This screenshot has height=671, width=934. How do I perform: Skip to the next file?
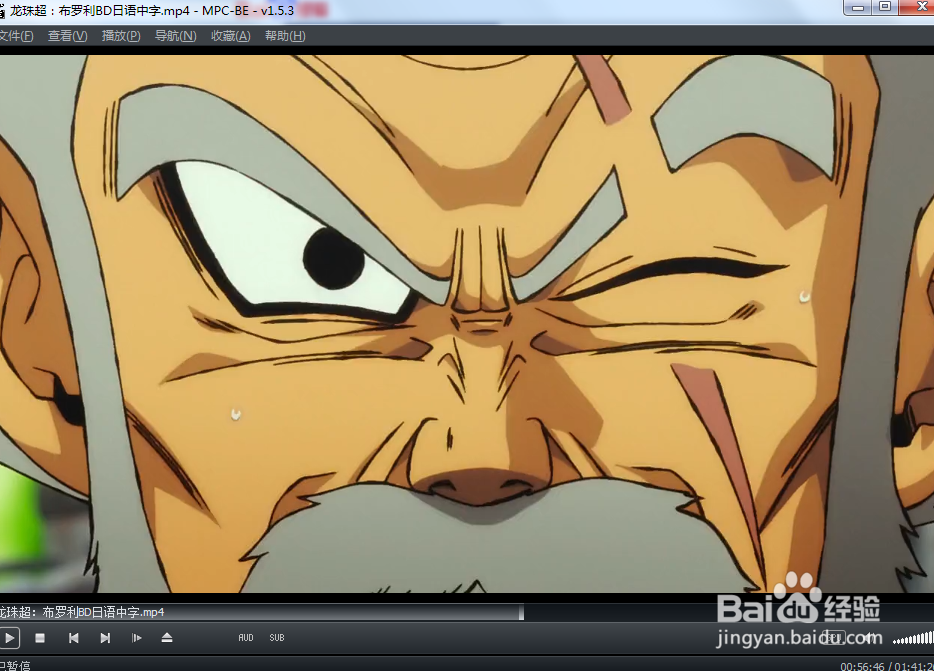(x=105, y=638)
